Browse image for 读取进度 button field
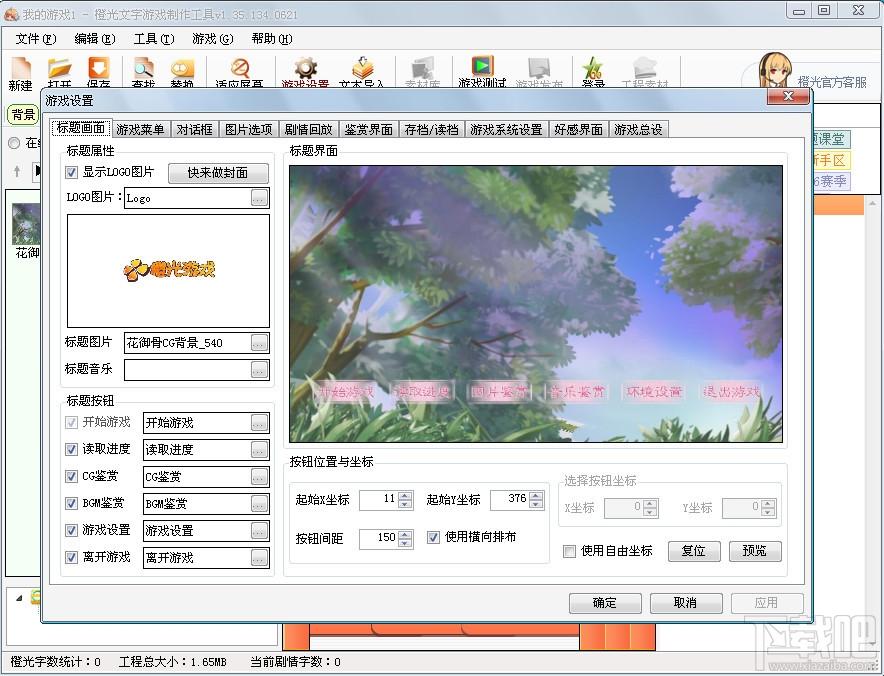 coord(259,449)
